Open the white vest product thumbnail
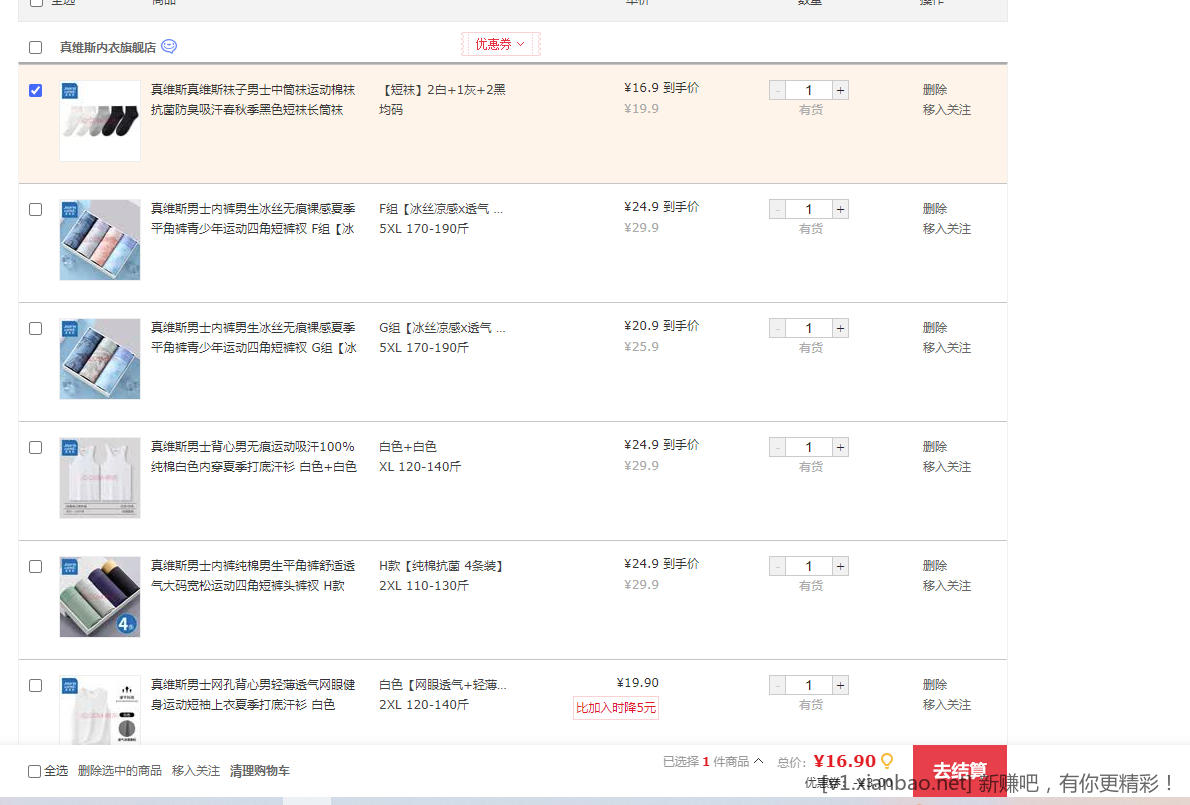The image size is (1190, 805). (100, 478)
